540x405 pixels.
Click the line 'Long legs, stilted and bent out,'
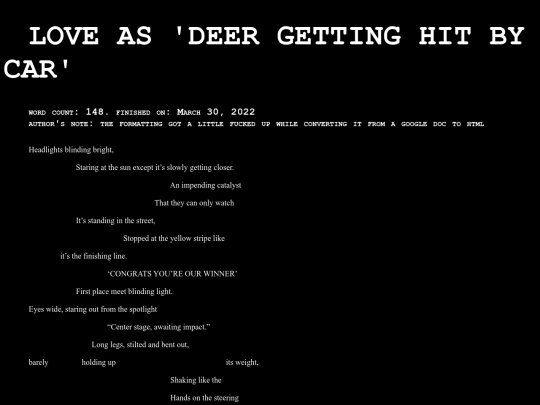140,345
